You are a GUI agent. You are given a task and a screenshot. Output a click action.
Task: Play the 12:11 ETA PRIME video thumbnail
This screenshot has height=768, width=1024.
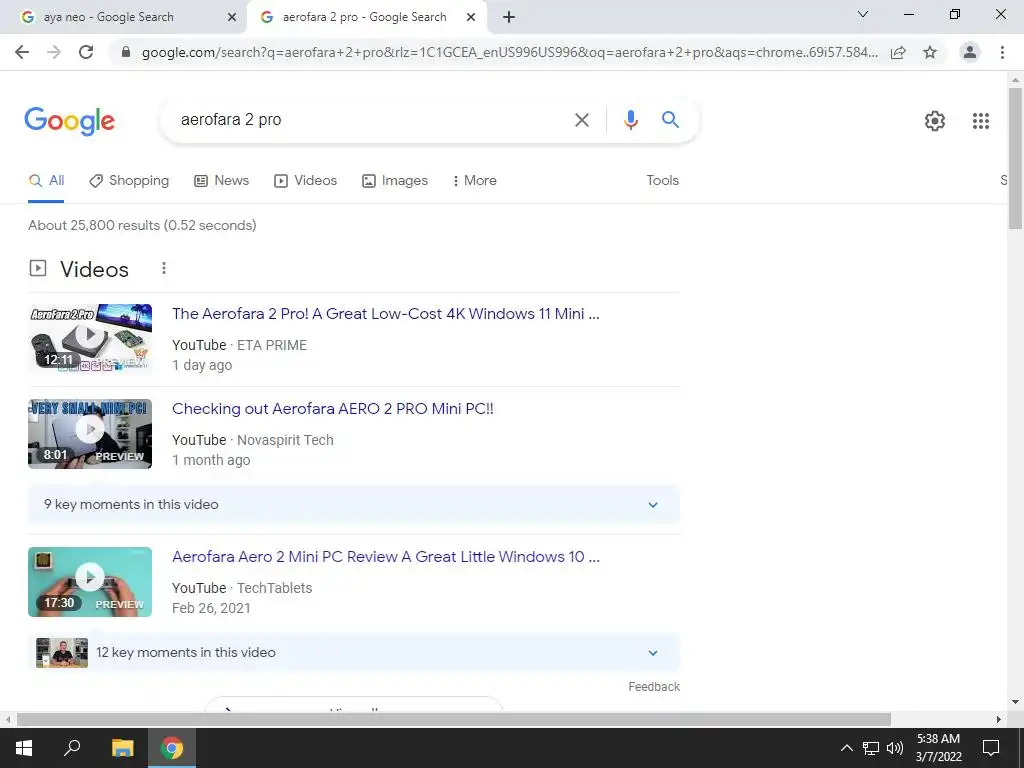coord(90,338)
